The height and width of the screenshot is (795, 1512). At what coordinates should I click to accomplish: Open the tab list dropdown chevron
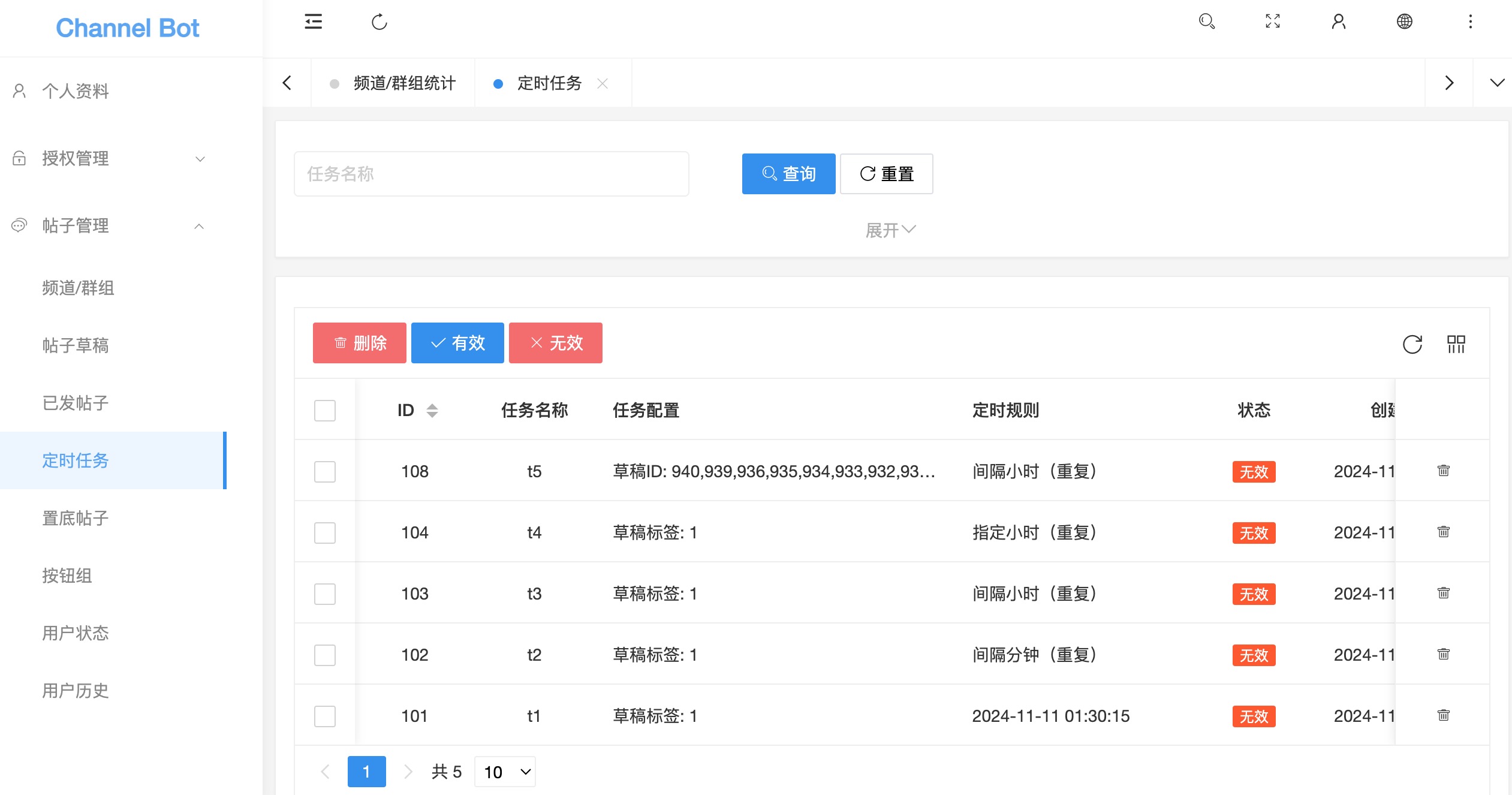1497,83
